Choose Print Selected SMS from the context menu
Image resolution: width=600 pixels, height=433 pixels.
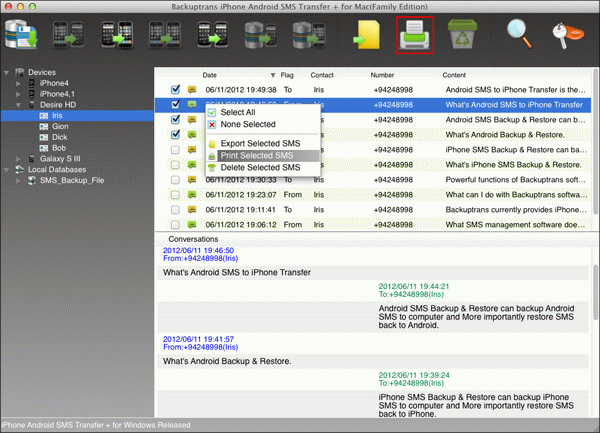(263, 155)
